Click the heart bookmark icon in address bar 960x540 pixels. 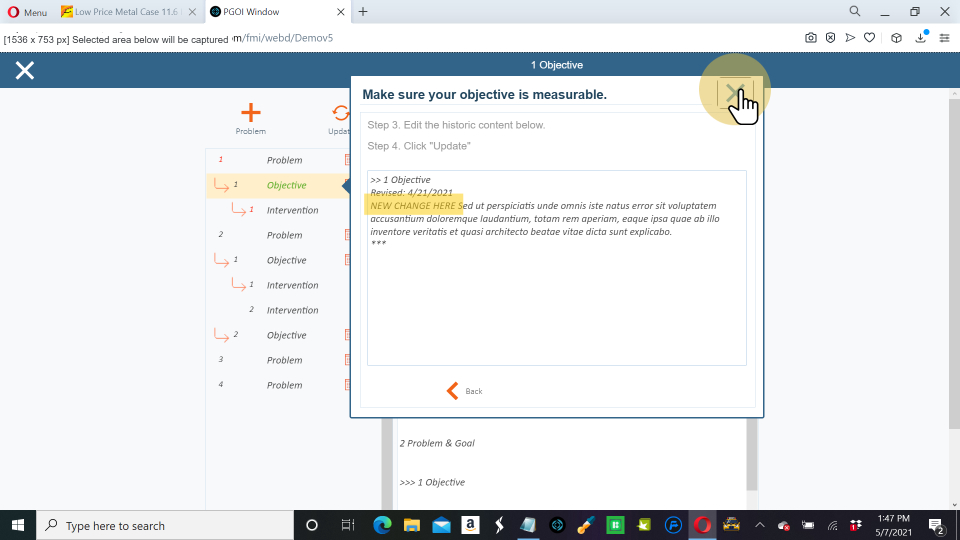(870, 38)
